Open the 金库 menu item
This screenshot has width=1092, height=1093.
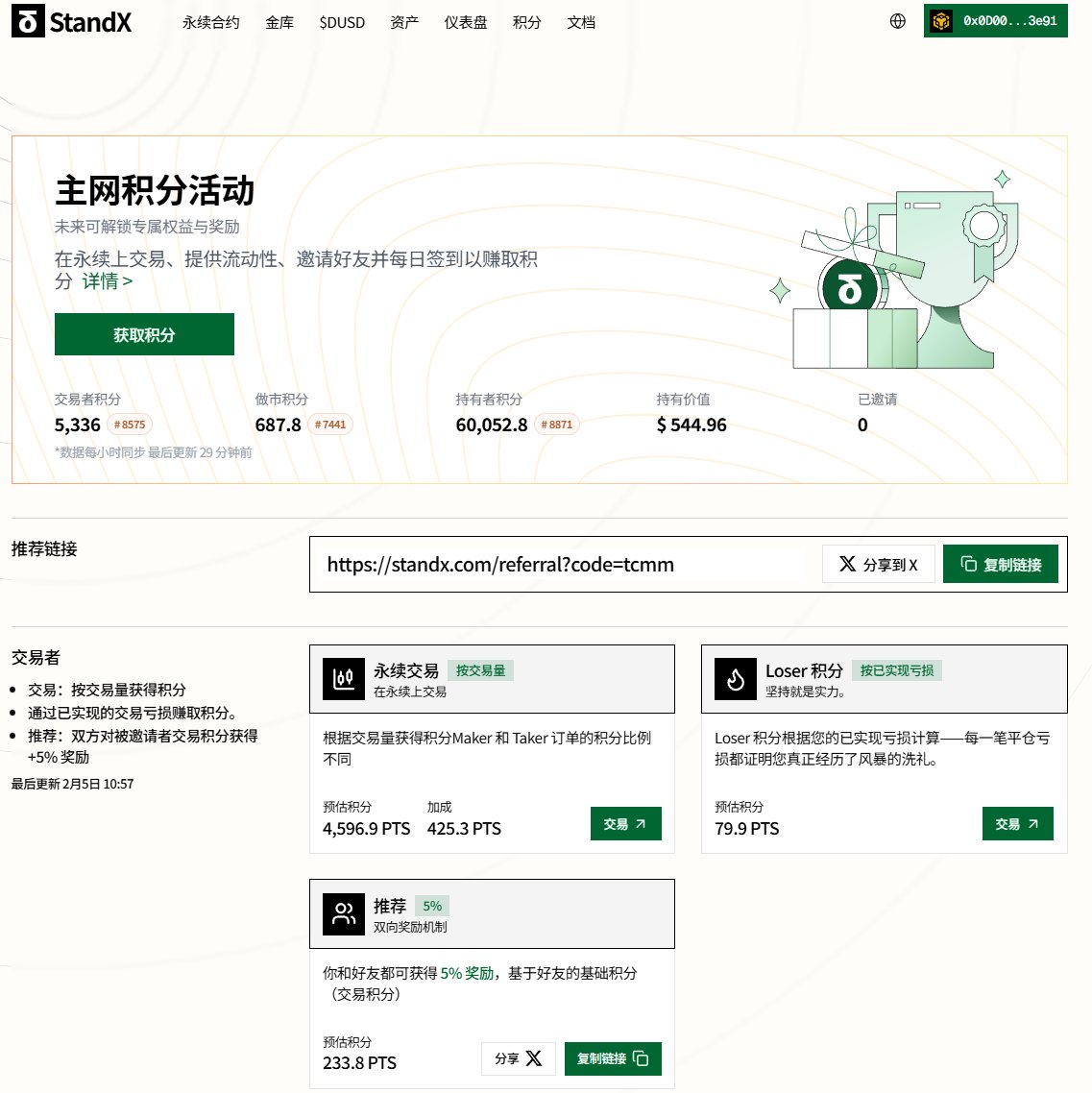click(x=279, y=22)
